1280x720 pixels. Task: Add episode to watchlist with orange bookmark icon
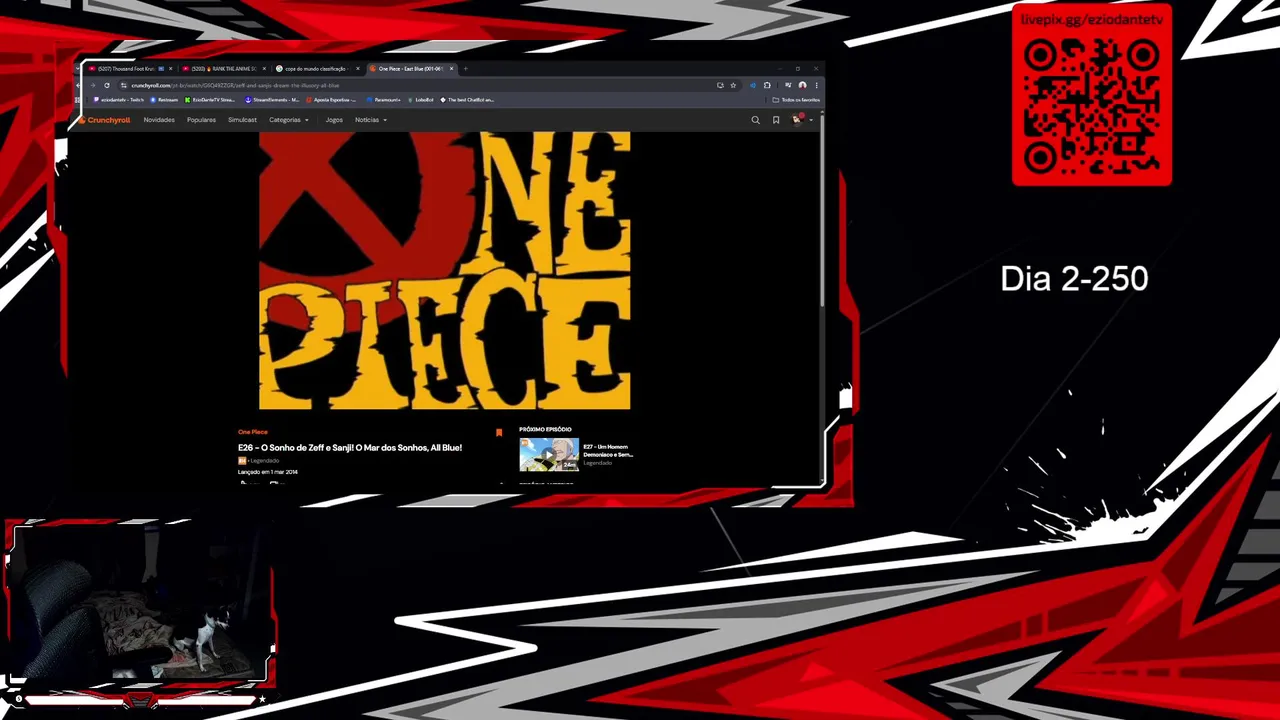coord(499,433)
